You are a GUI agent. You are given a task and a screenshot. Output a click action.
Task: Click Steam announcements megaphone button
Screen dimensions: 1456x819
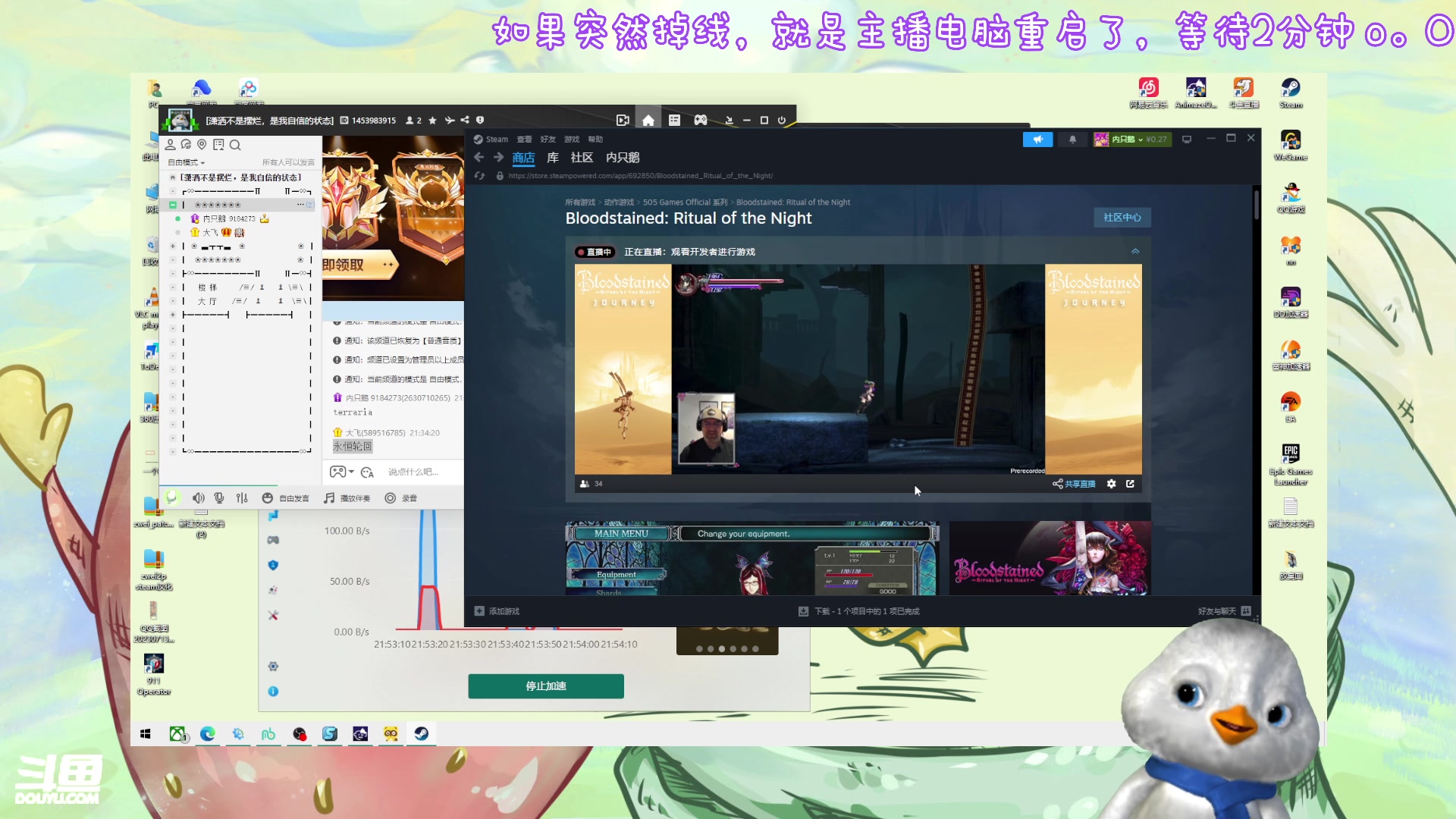(1037, 139)
